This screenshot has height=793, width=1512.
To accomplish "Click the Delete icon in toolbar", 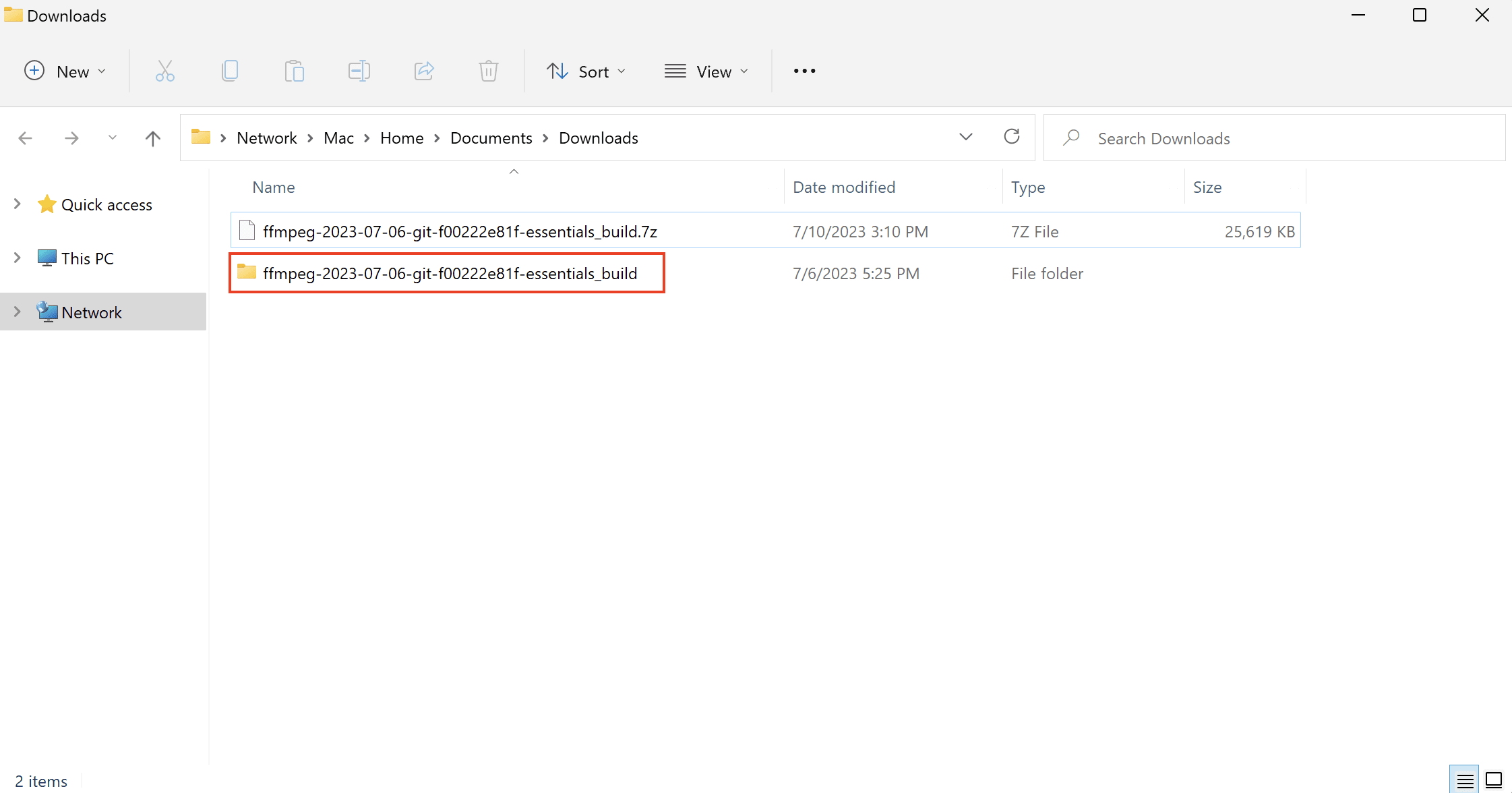I will [489, 71].
